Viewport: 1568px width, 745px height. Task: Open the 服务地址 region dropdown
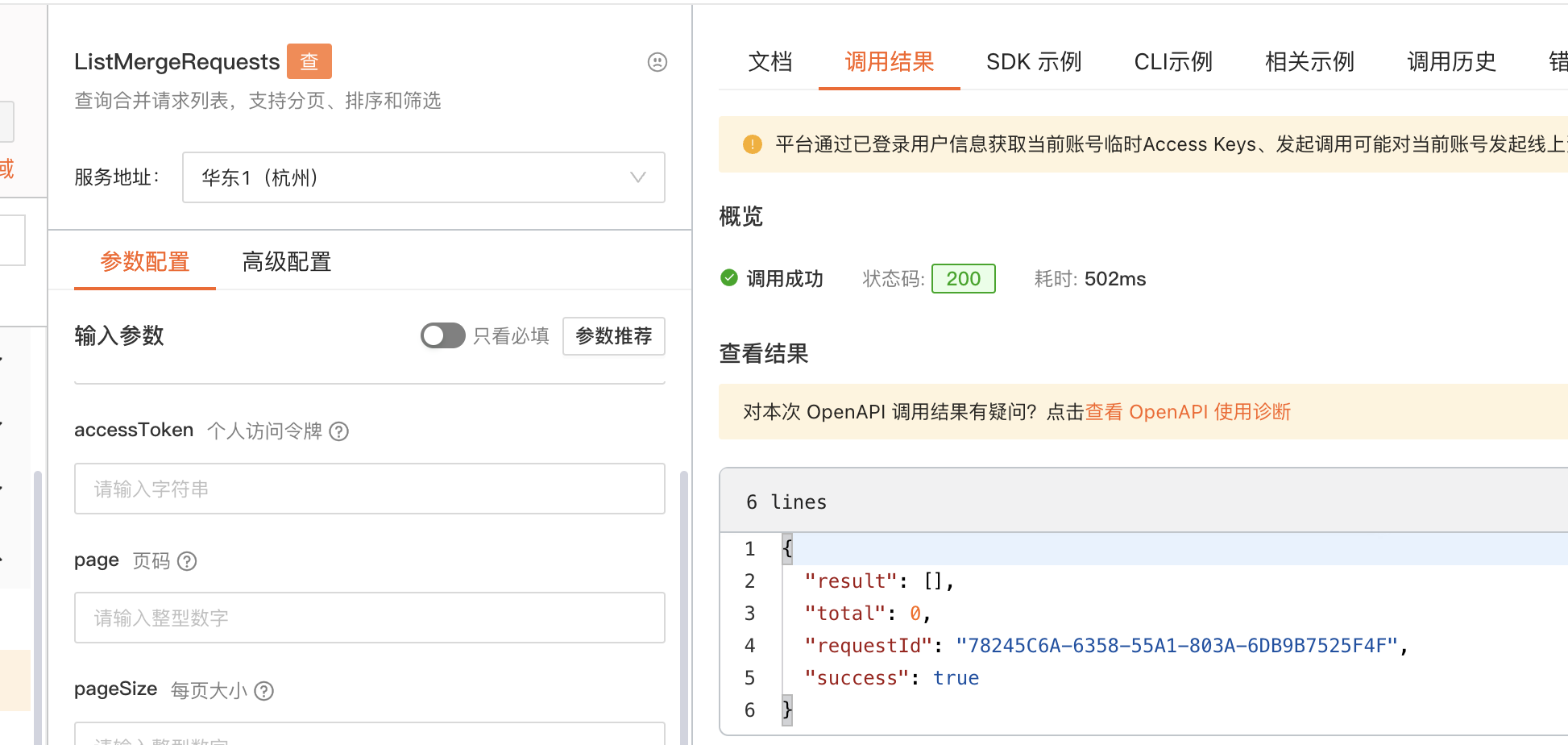pos(423,177)
